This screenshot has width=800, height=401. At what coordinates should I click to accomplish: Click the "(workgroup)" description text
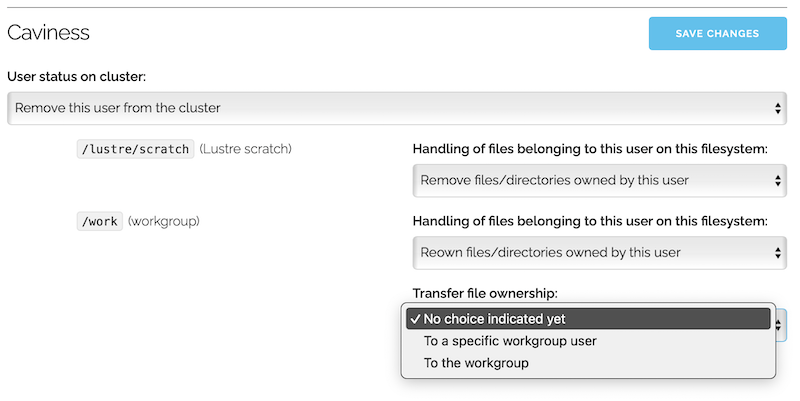point(164,221)
